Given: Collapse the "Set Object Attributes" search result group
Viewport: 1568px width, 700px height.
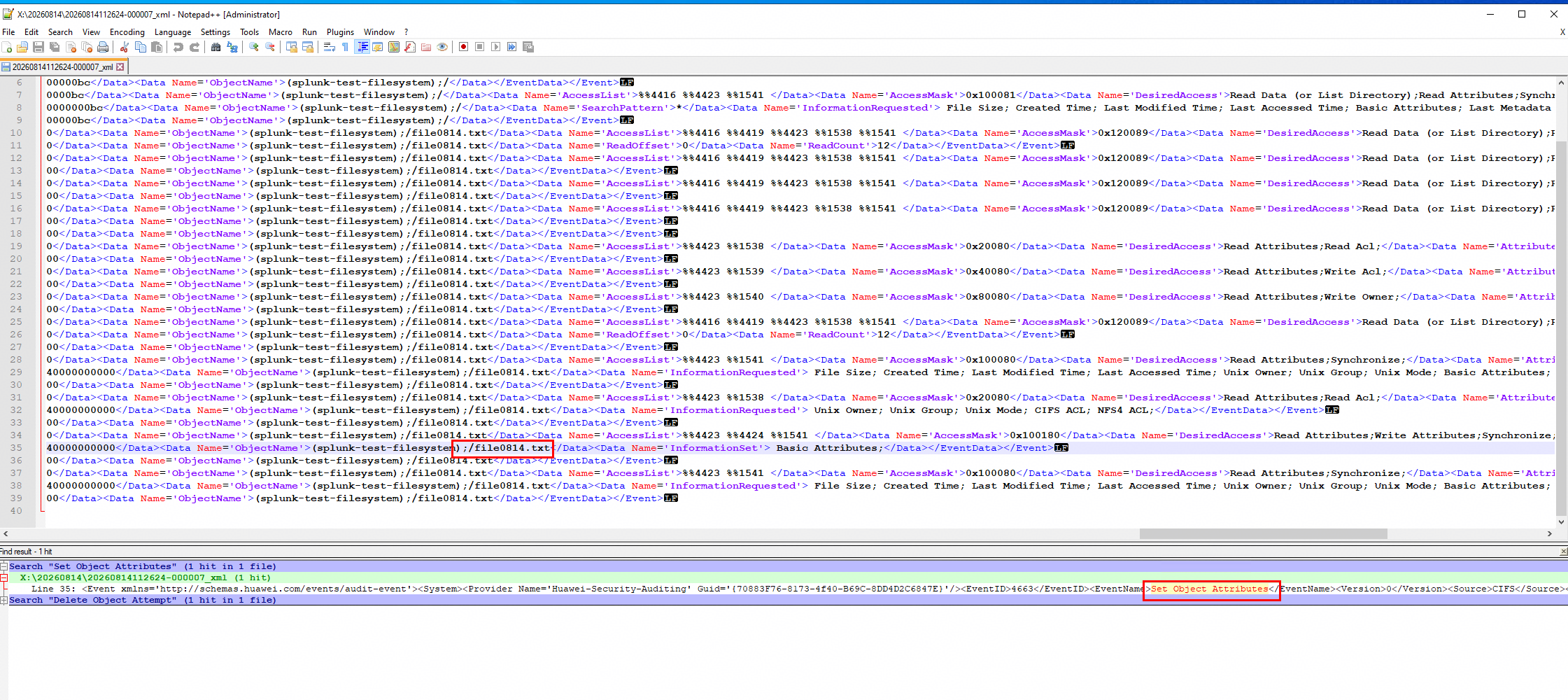Looking at the screenshot, I should [4, 566].
